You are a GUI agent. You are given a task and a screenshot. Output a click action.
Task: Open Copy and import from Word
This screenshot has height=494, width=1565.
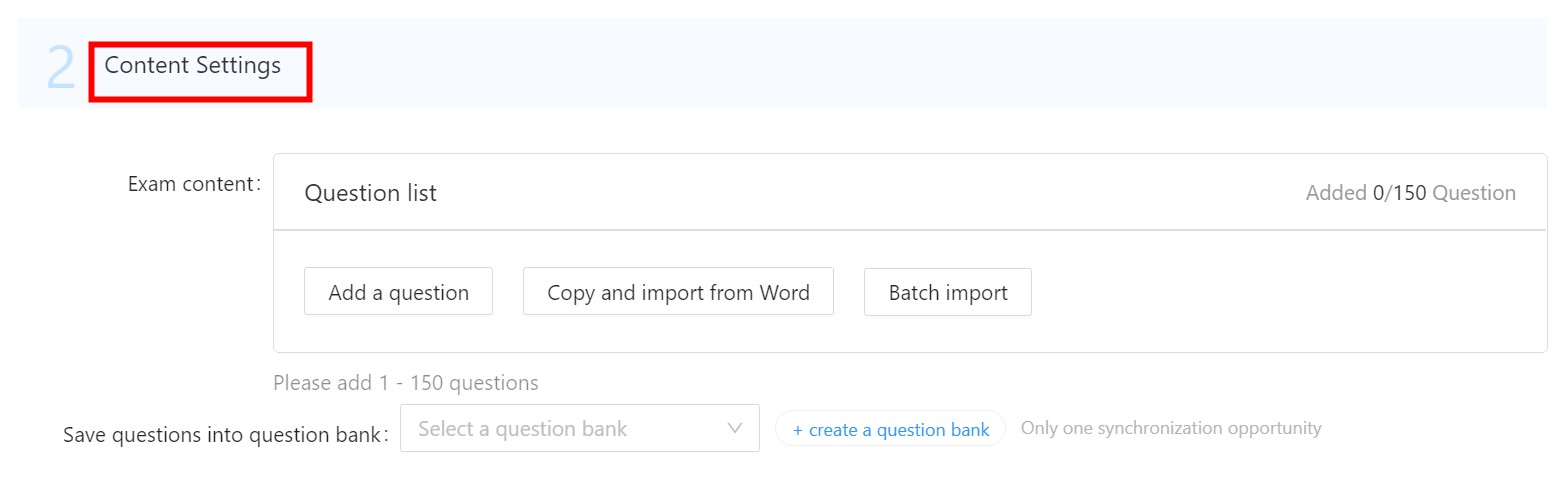click(x=678, y=292)
